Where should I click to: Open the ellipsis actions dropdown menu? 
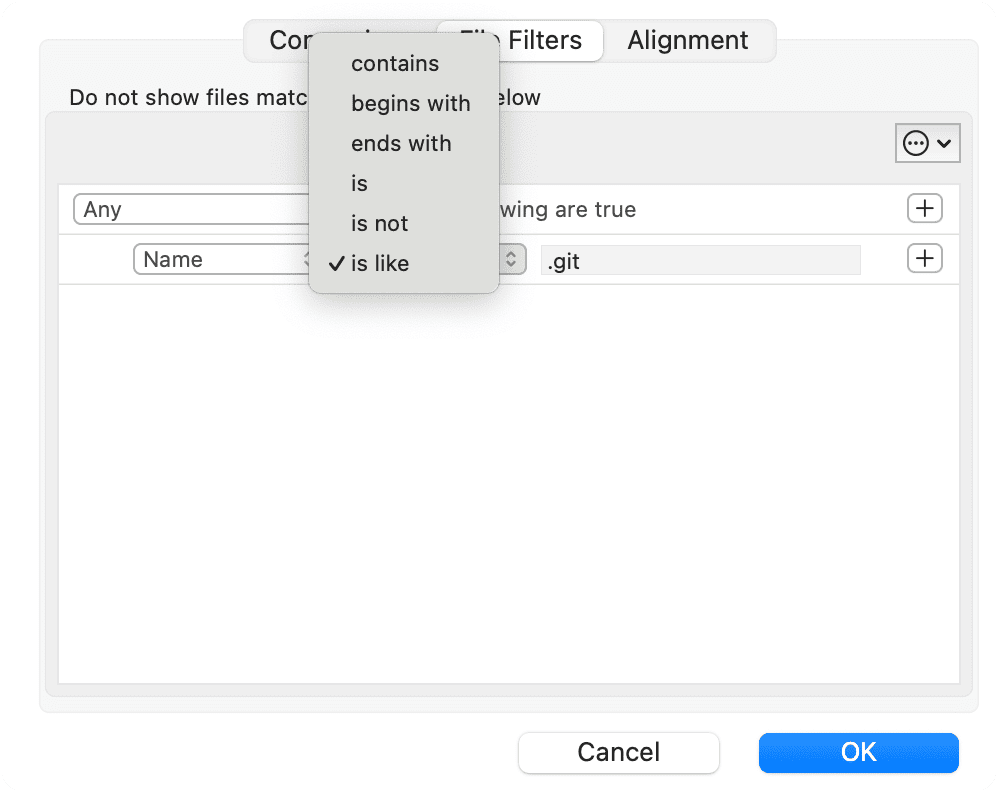pyautogui.click(x=927, y=143)
